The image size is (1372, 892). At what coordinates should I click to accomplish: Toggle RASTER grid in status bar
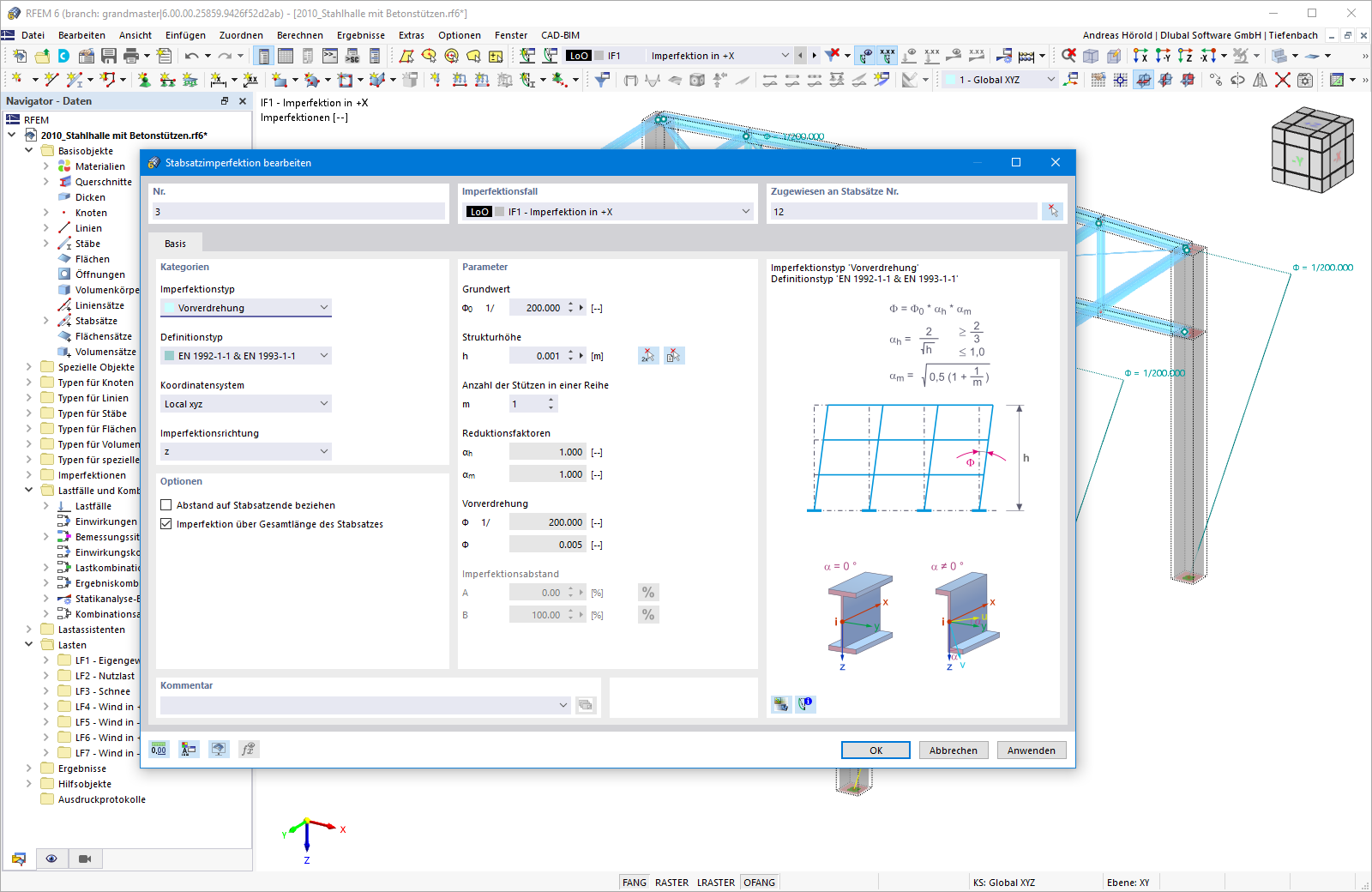[x=671, y=883]
